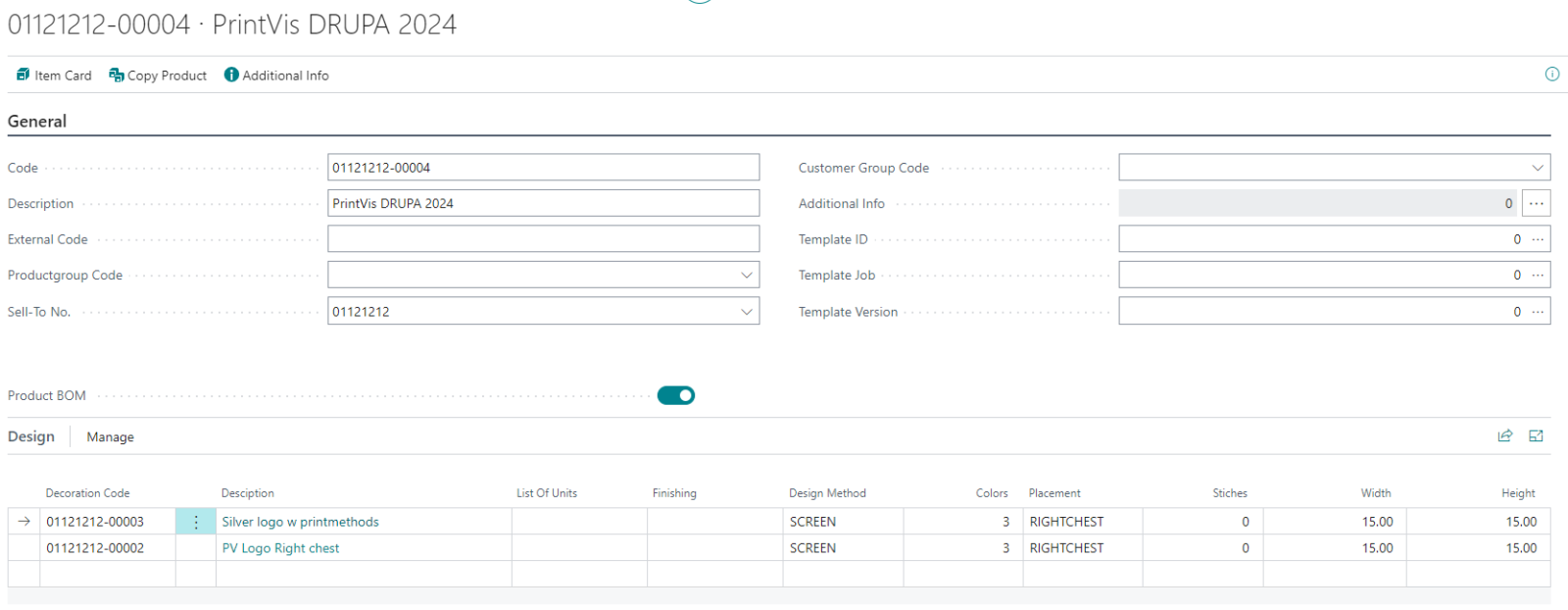This screenshot has width=1568, height=610.
Task: Open the Customer Group Code dropdown
Action: point(1538,168)
